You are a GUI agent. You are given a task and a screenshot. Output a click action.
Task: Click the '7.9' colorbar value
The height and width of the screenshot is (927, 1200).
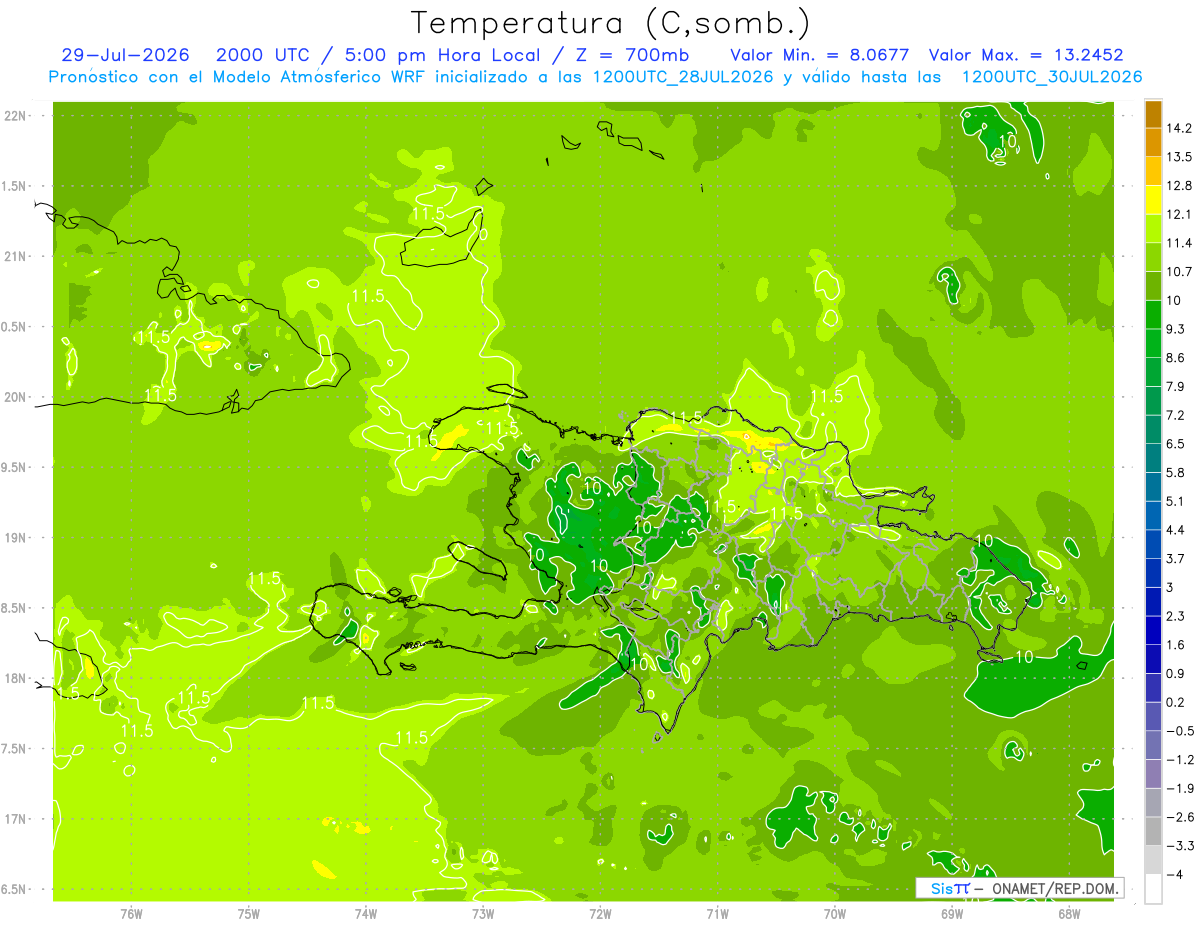click(1177, 387)
